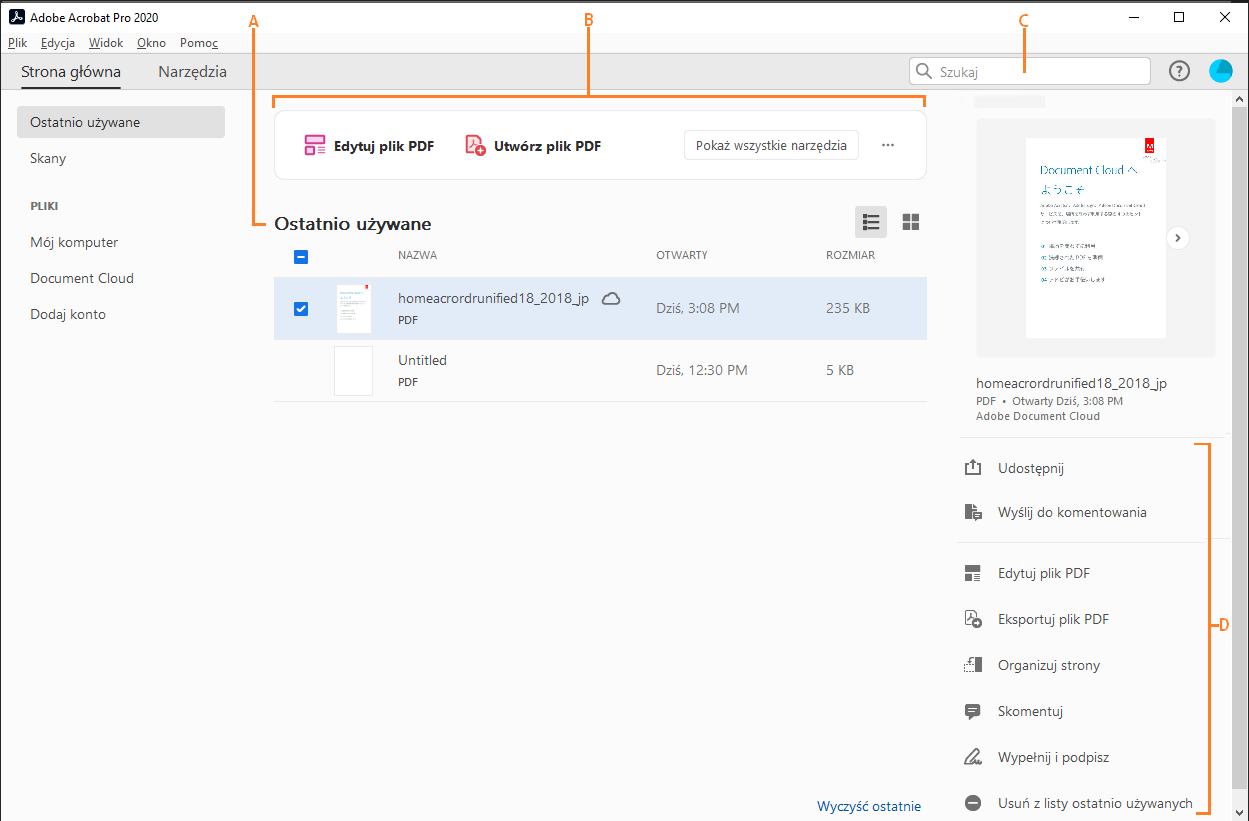The width and height of the screenshot is (1249, 821).
Task: Click the Wyczyść ostatnie link
Action: coord(869,806)
